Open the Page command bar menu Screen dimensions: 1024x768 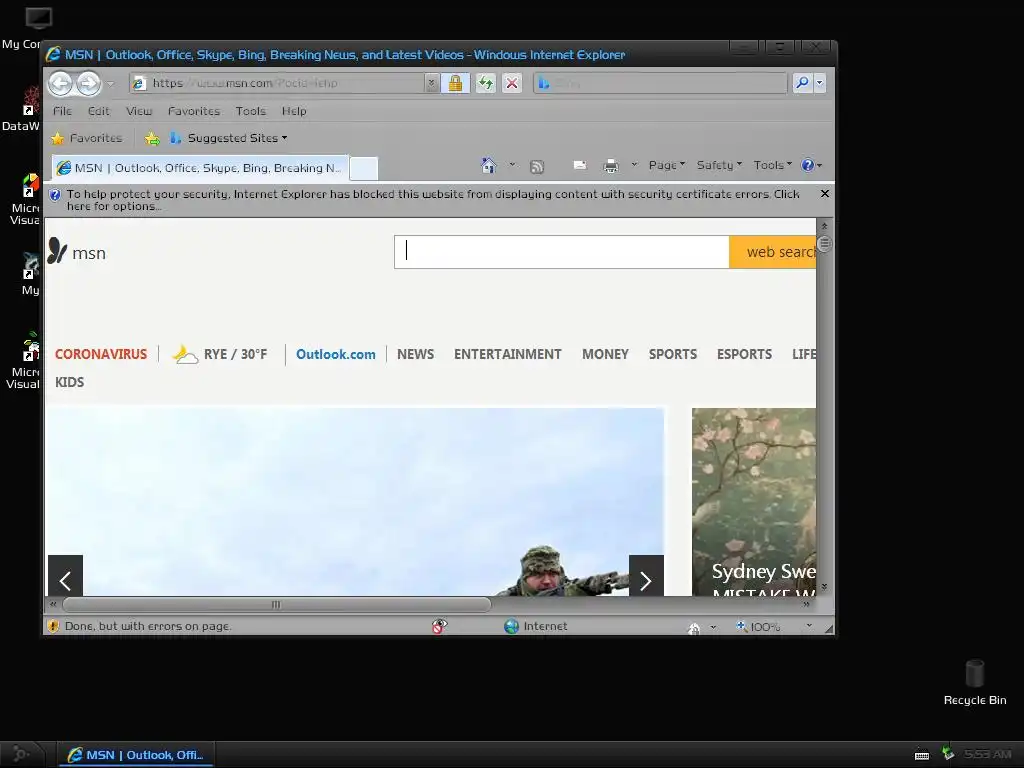click(x=667, y=165)
